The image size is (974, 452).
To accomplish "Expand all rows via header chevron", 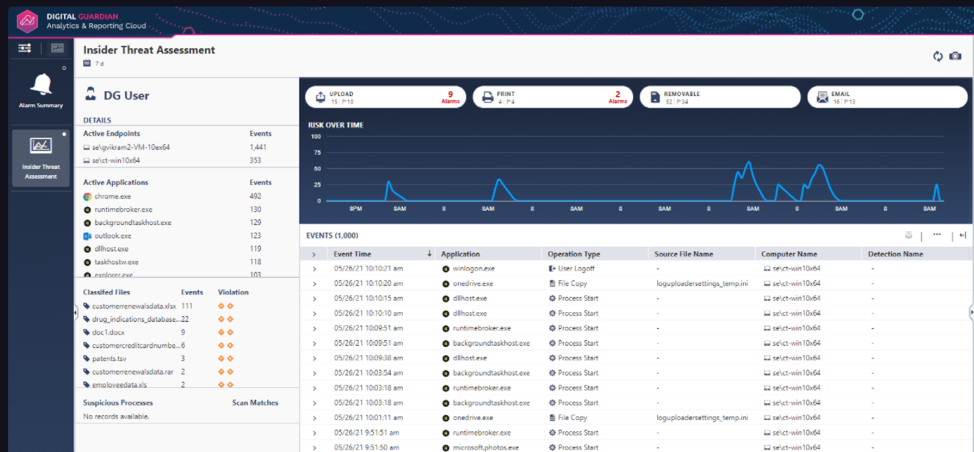I will tap(314, 255).
